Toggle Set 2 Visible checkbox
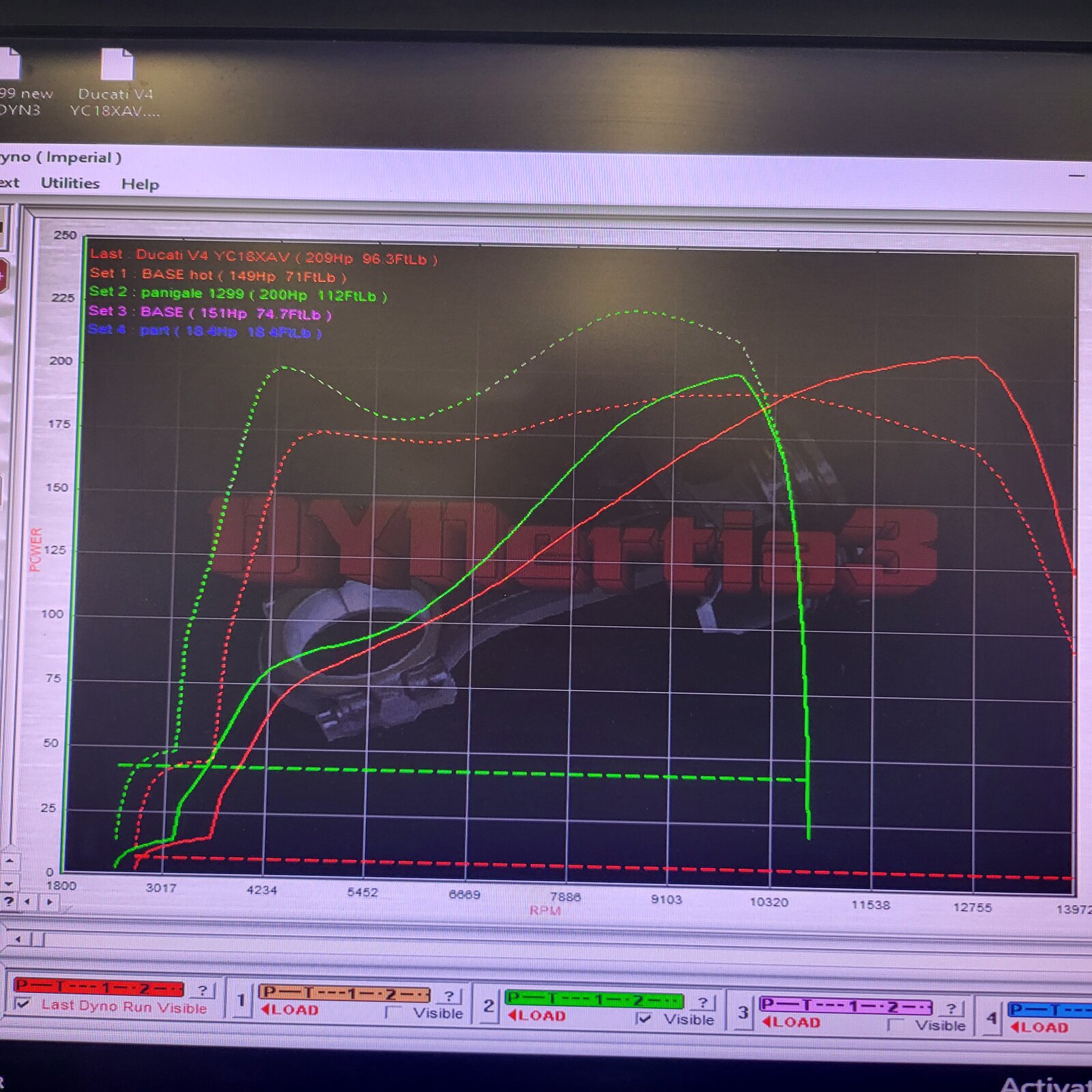Screen dimensions: 1092x1092 point(642,1018)
